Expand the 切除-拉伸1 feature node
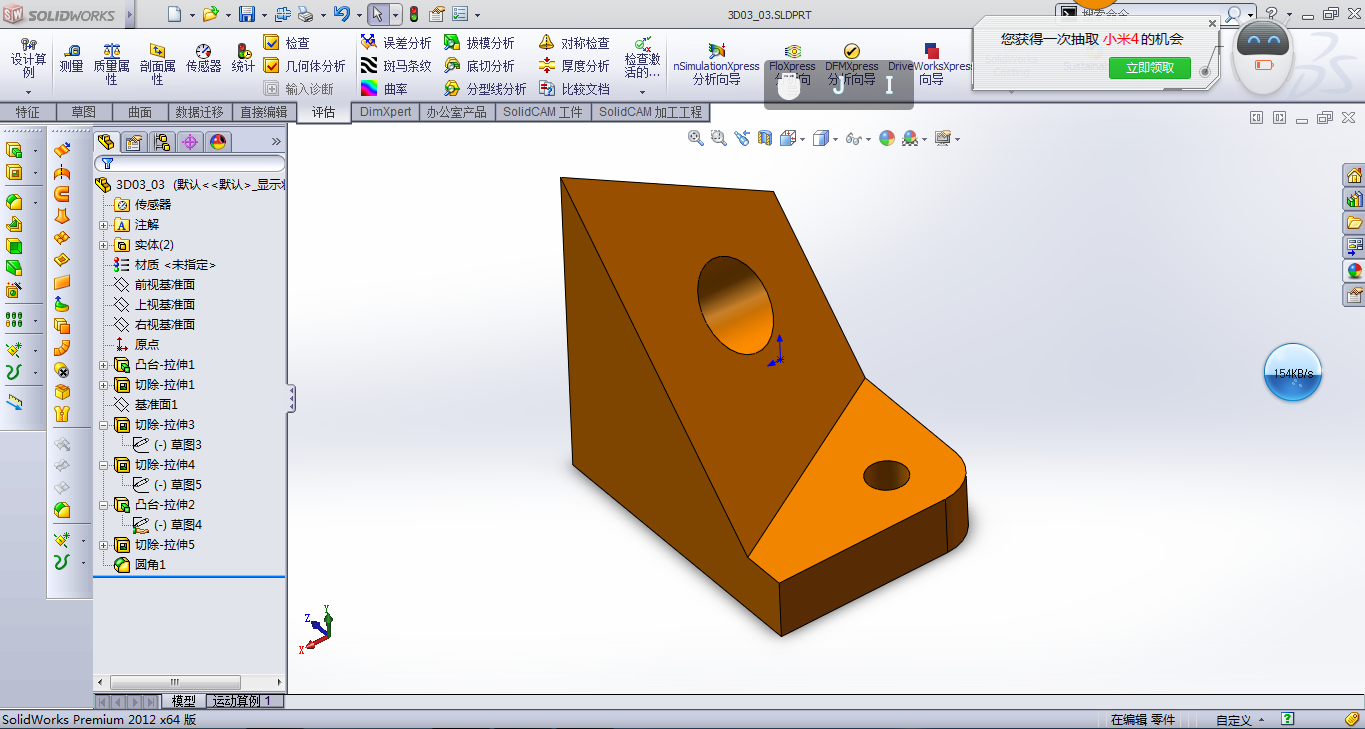 pos(104,385)
